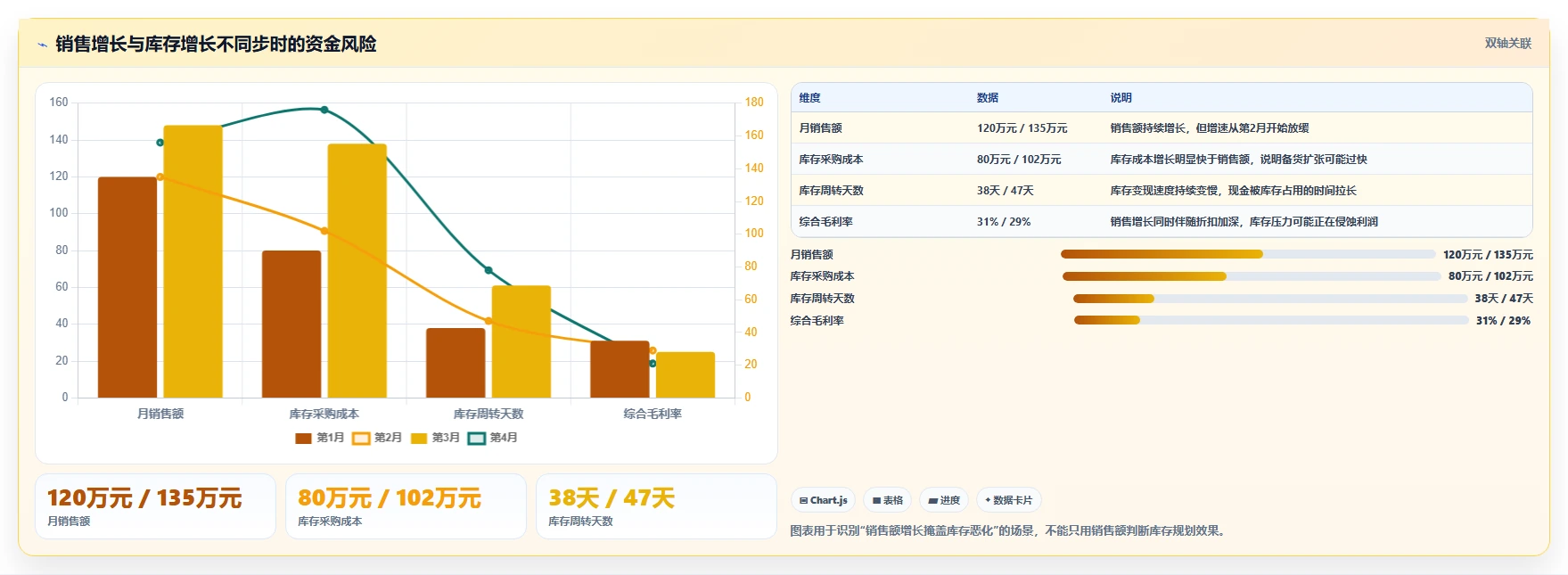Click the 月销售额 progress bar
The image size is (1568, 575).
pos(1248,254)
